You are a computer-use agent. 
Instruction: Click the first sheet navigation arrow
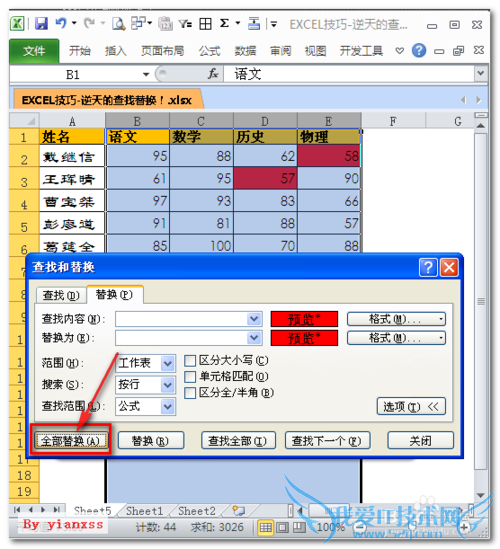coord(17,510)
